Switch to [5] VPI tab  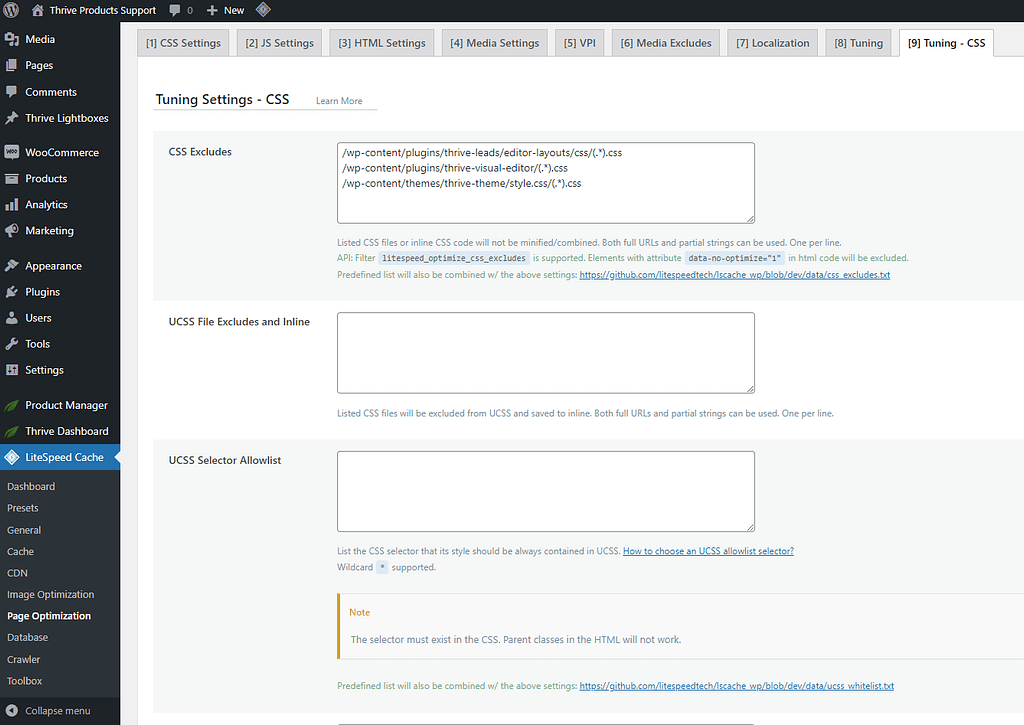[580, 43]
